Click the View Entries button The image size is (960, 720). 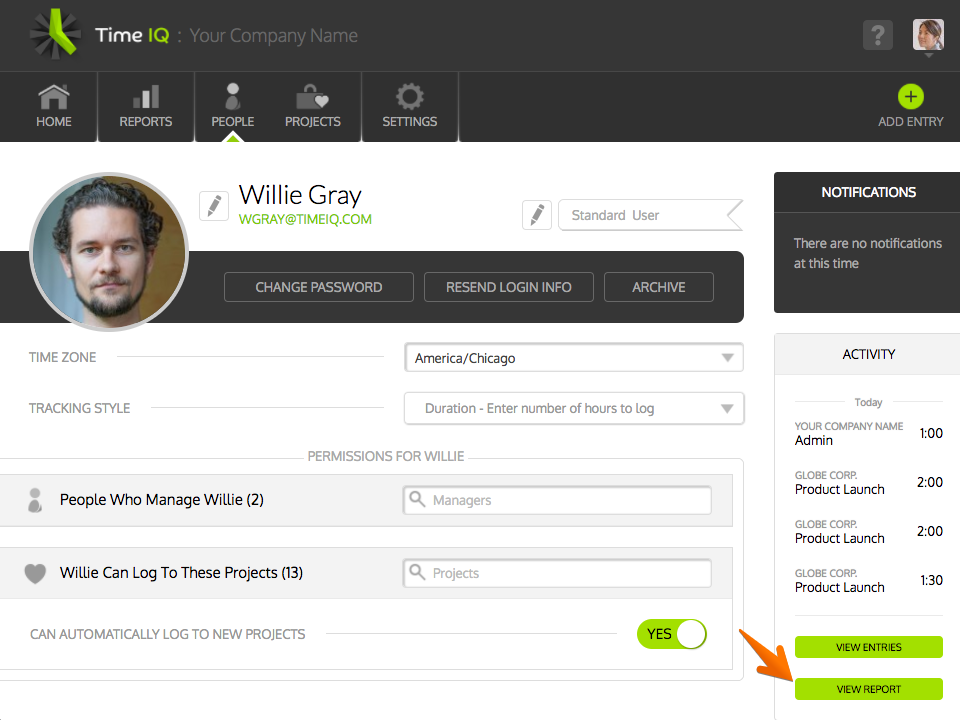click(868, 647)
